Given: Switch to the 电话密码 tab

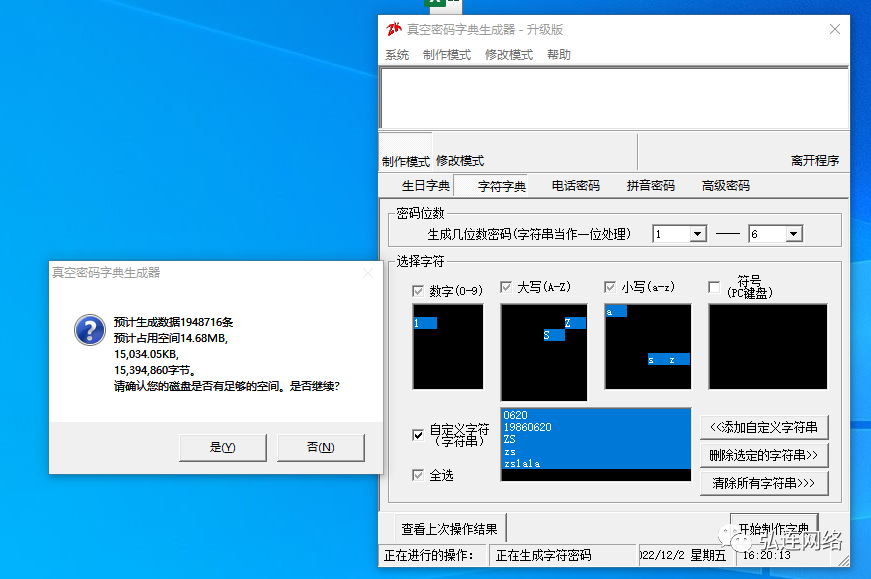Looking at the screenshot, I should point(575,186).
